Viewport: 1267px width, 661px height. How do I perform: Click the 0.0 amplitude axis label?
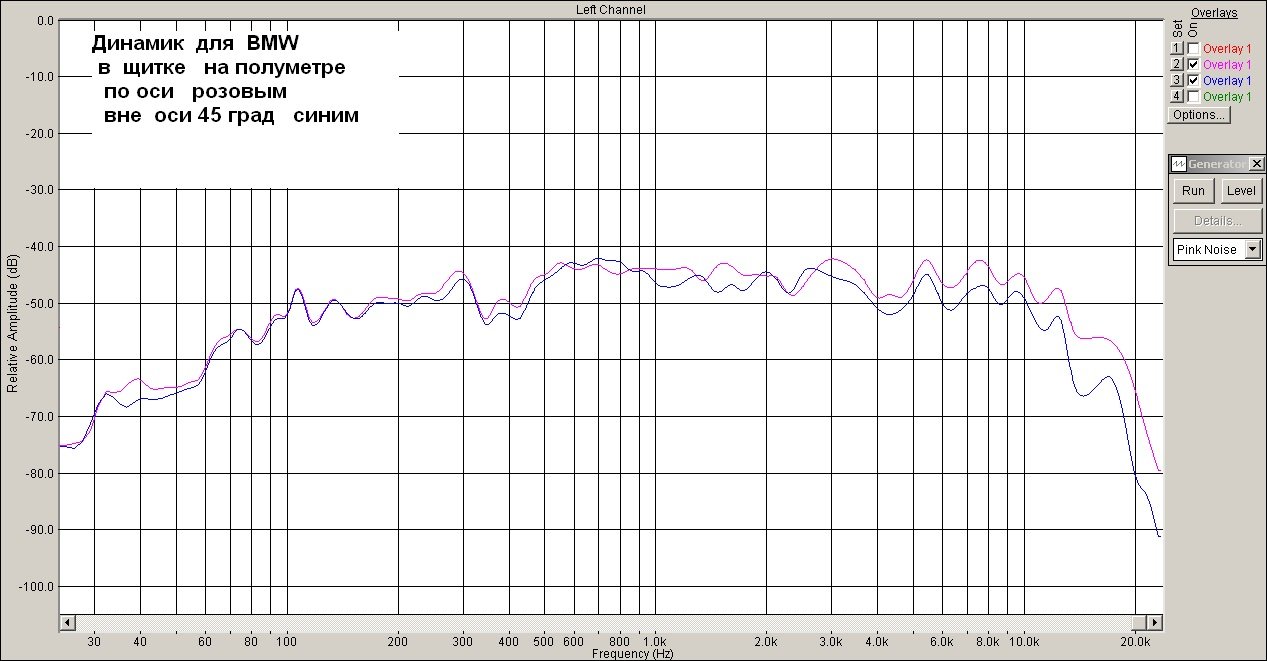[44, 20]
